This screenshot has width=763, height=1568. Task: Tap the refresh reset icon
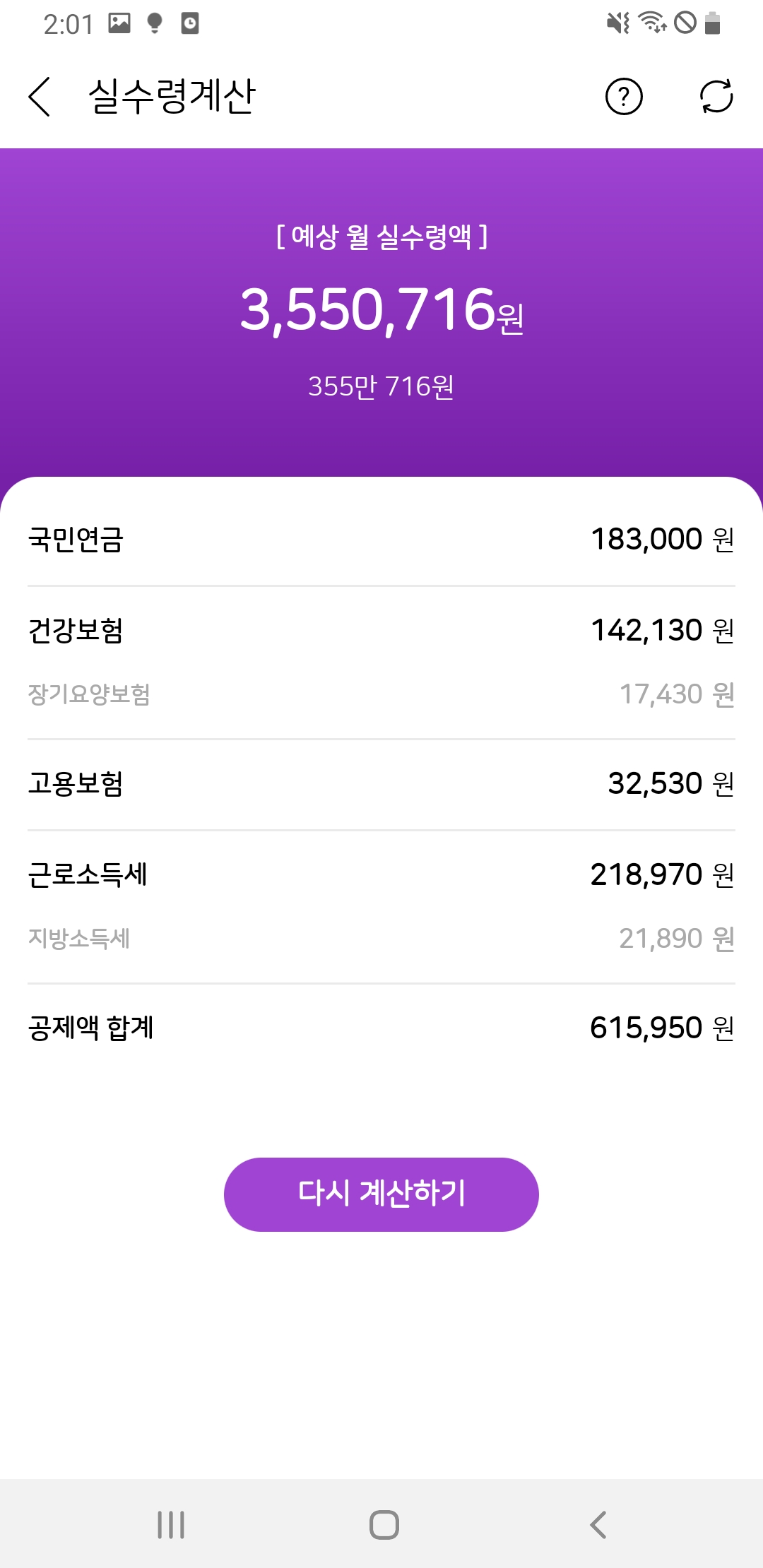(x=716, y=97)
